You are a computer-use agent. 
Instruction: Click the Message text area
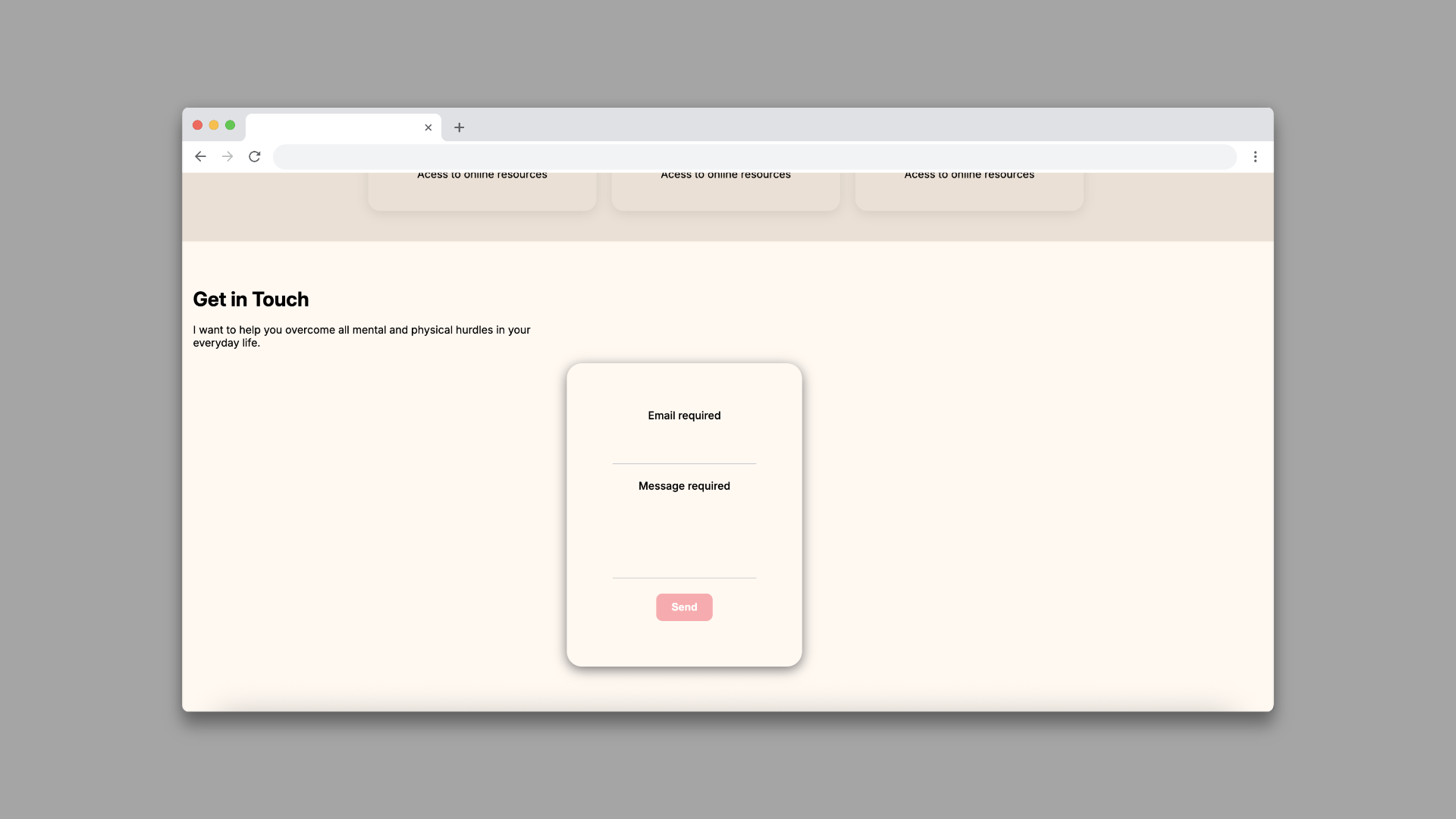coord(684,538)
